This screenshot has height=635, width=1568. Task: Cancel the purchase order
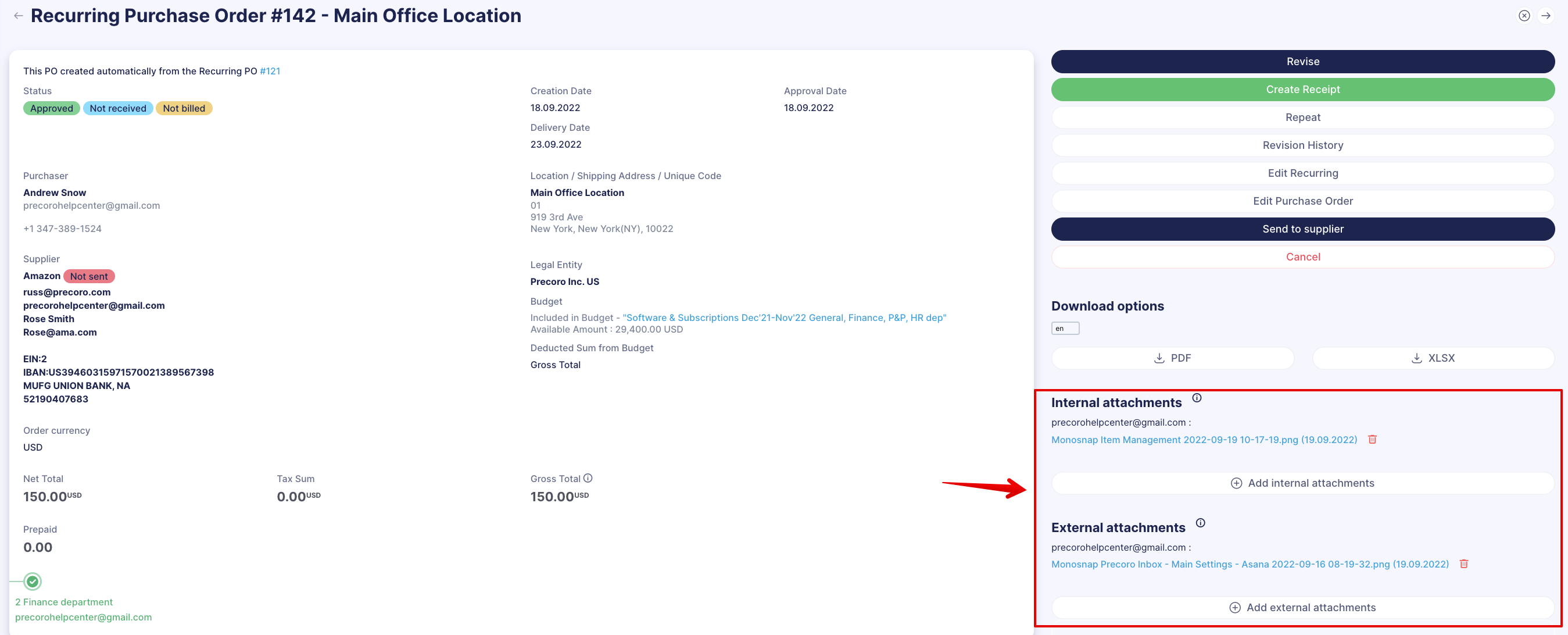[x=1302, y=257]
